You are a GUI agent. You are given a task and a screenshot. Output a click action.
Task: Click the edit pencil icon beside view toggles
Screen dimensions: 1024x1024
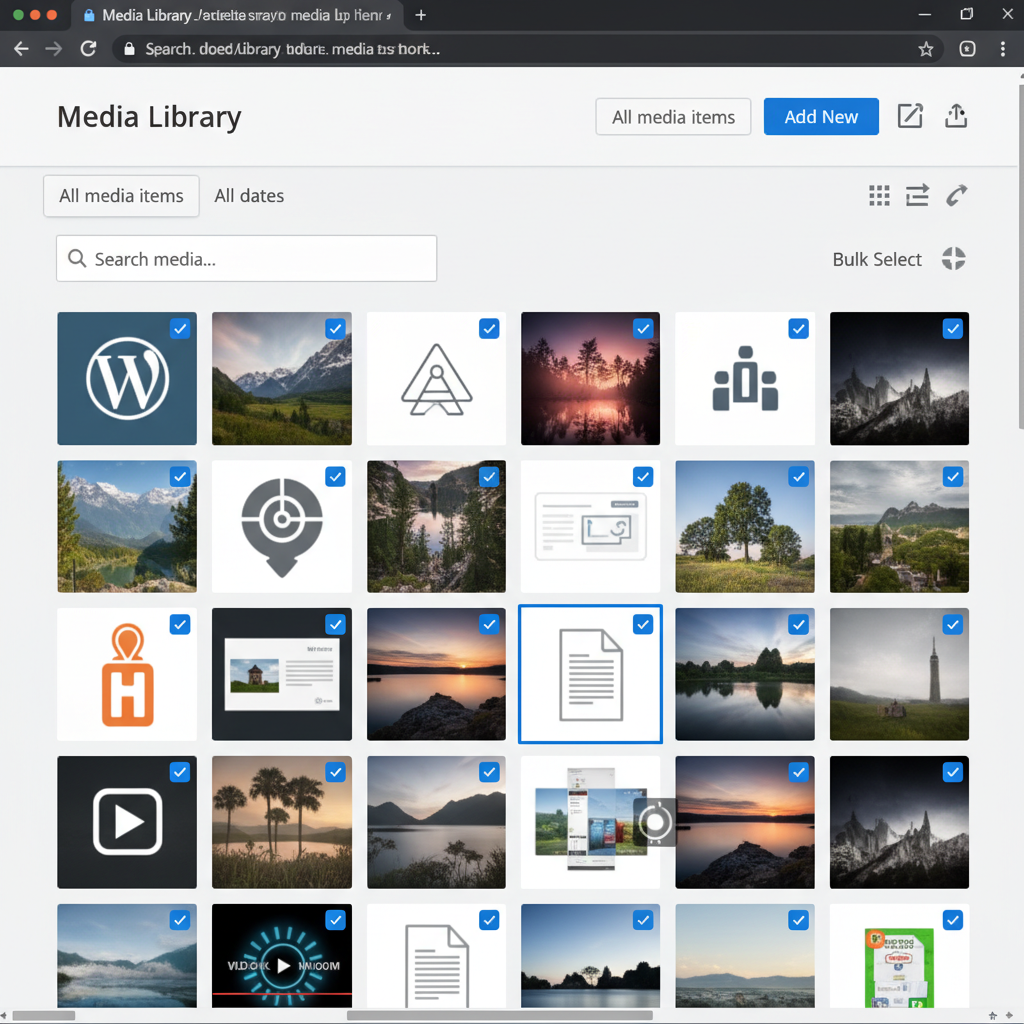(x=956, y=196)
